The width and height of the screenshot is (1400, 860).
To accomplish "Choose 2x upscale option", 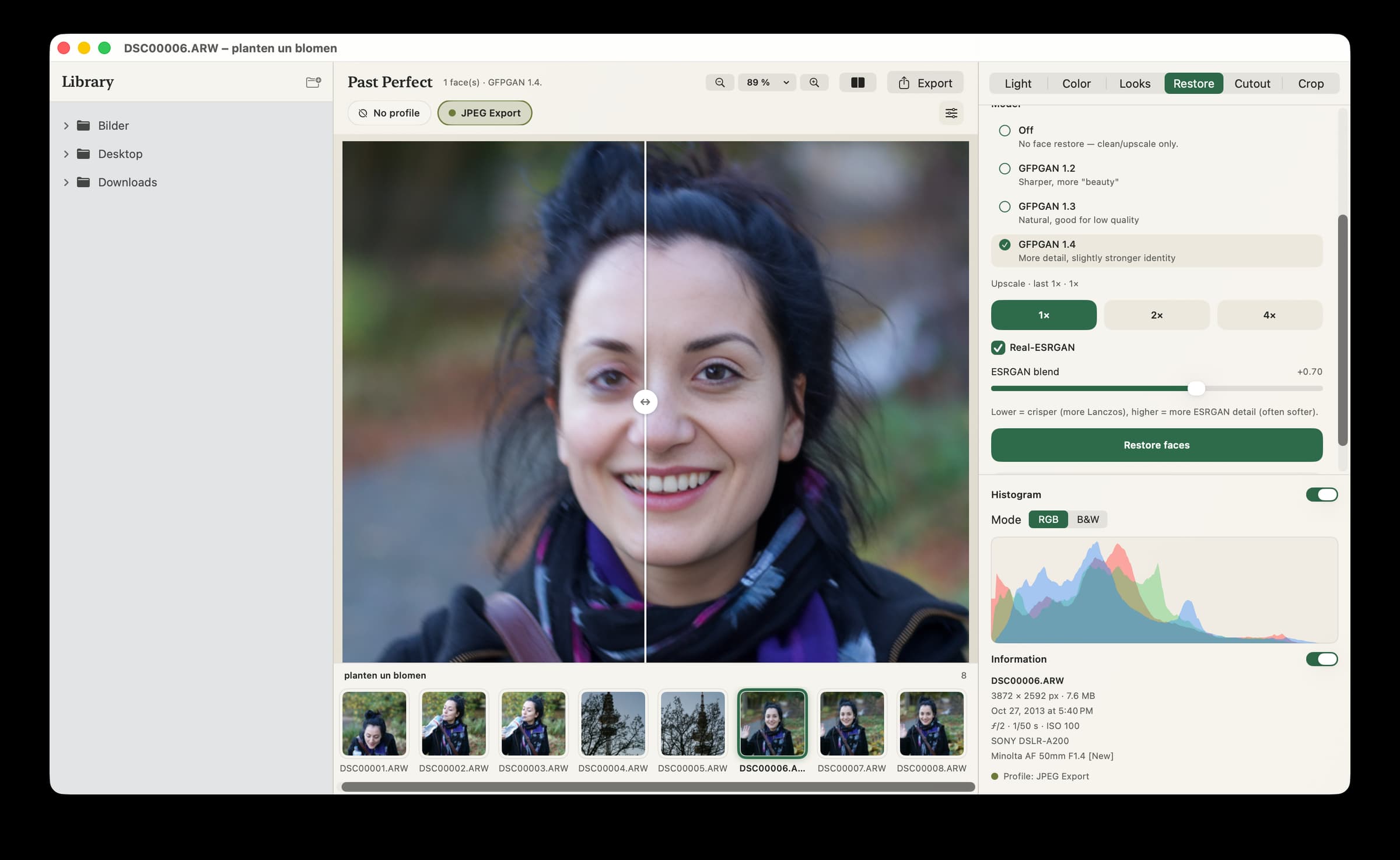I will 1156,315.
